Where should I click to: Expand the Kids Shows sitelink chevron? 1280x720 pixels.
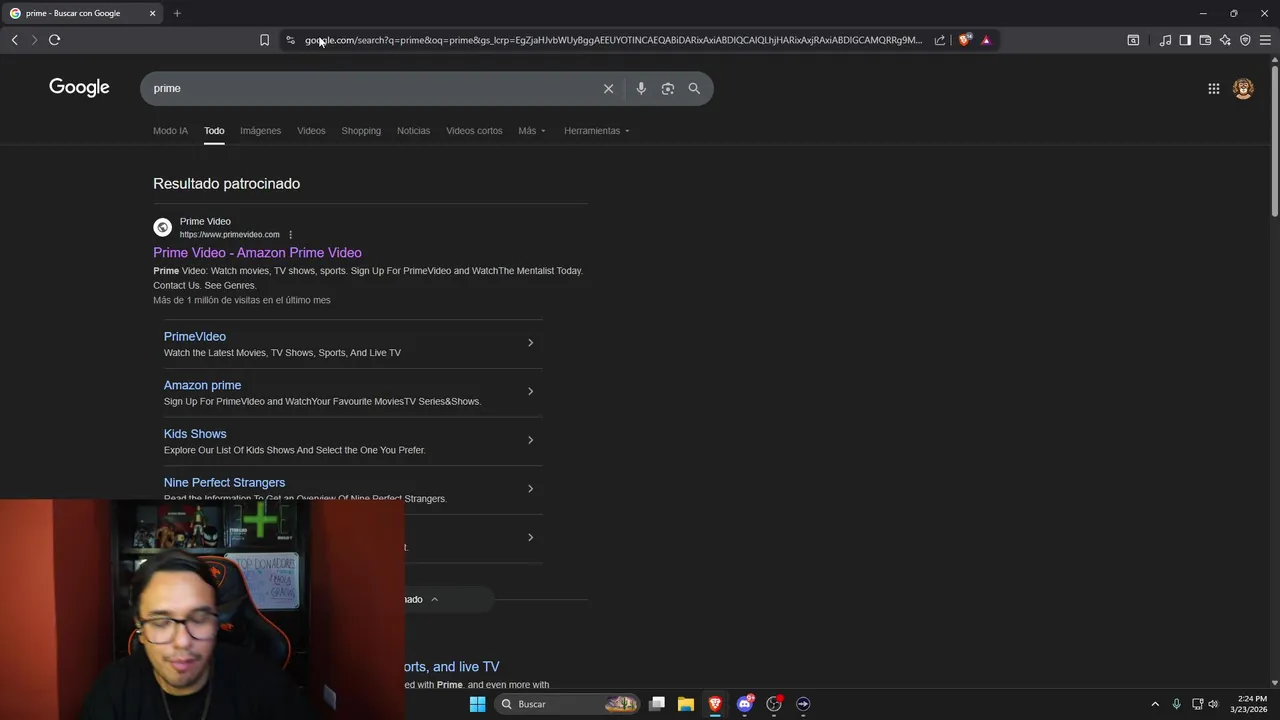coord(530,440)
